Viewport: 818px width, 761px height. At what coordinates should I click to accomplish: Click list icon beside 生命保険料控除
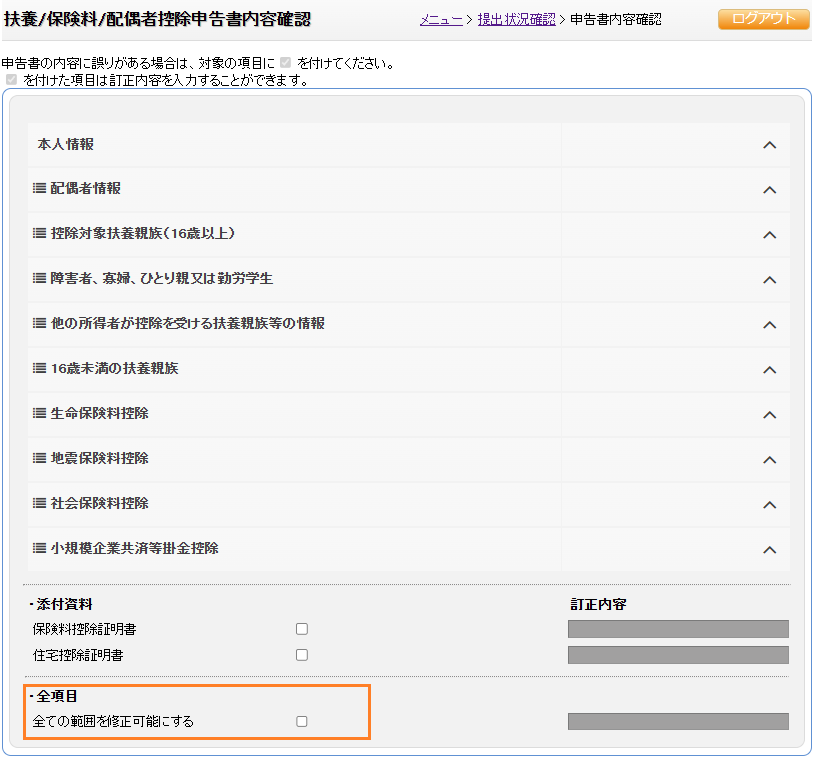point(39,414)
